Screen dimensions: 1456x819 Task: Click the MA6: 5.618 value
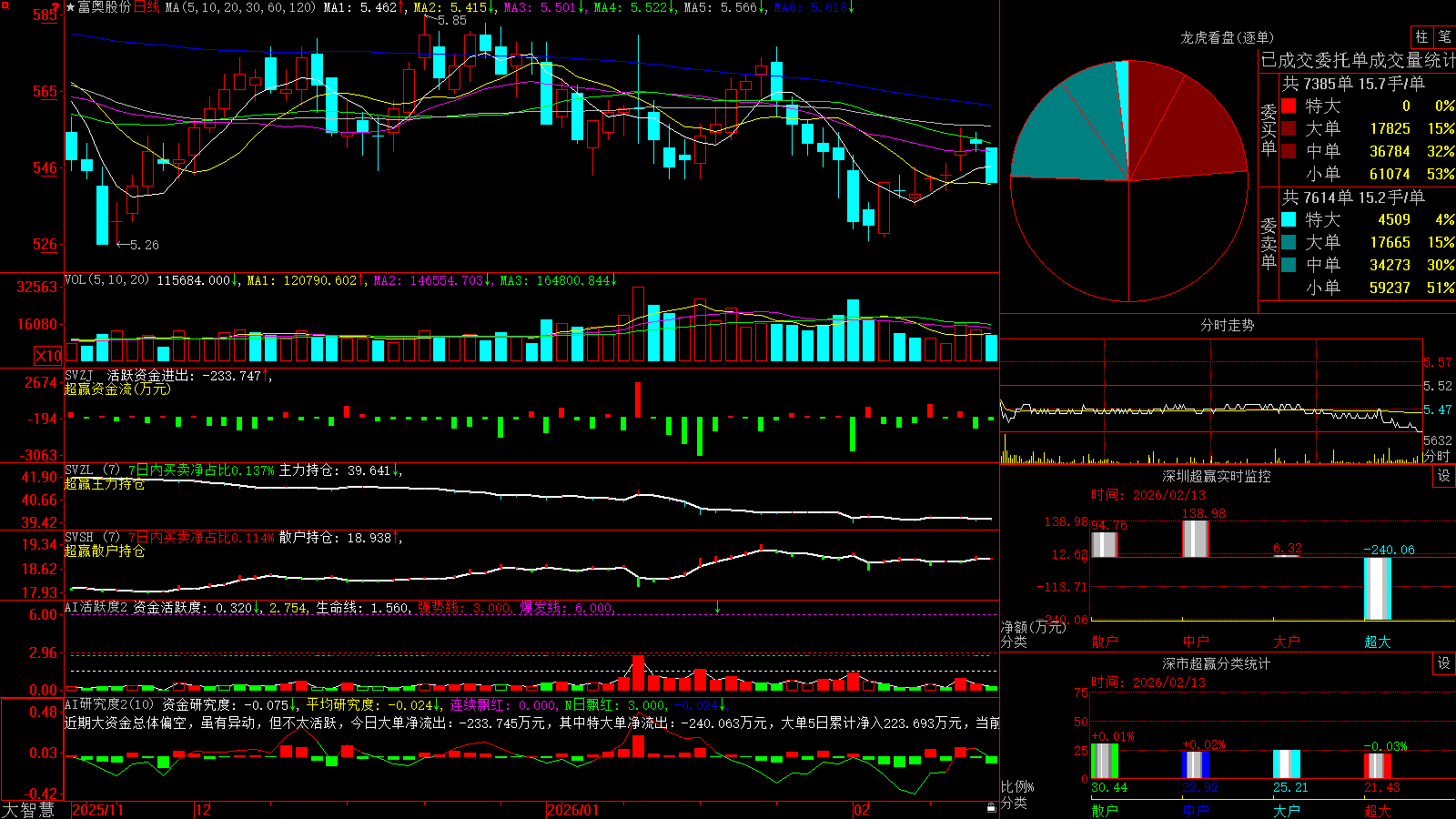coord(810,7)
